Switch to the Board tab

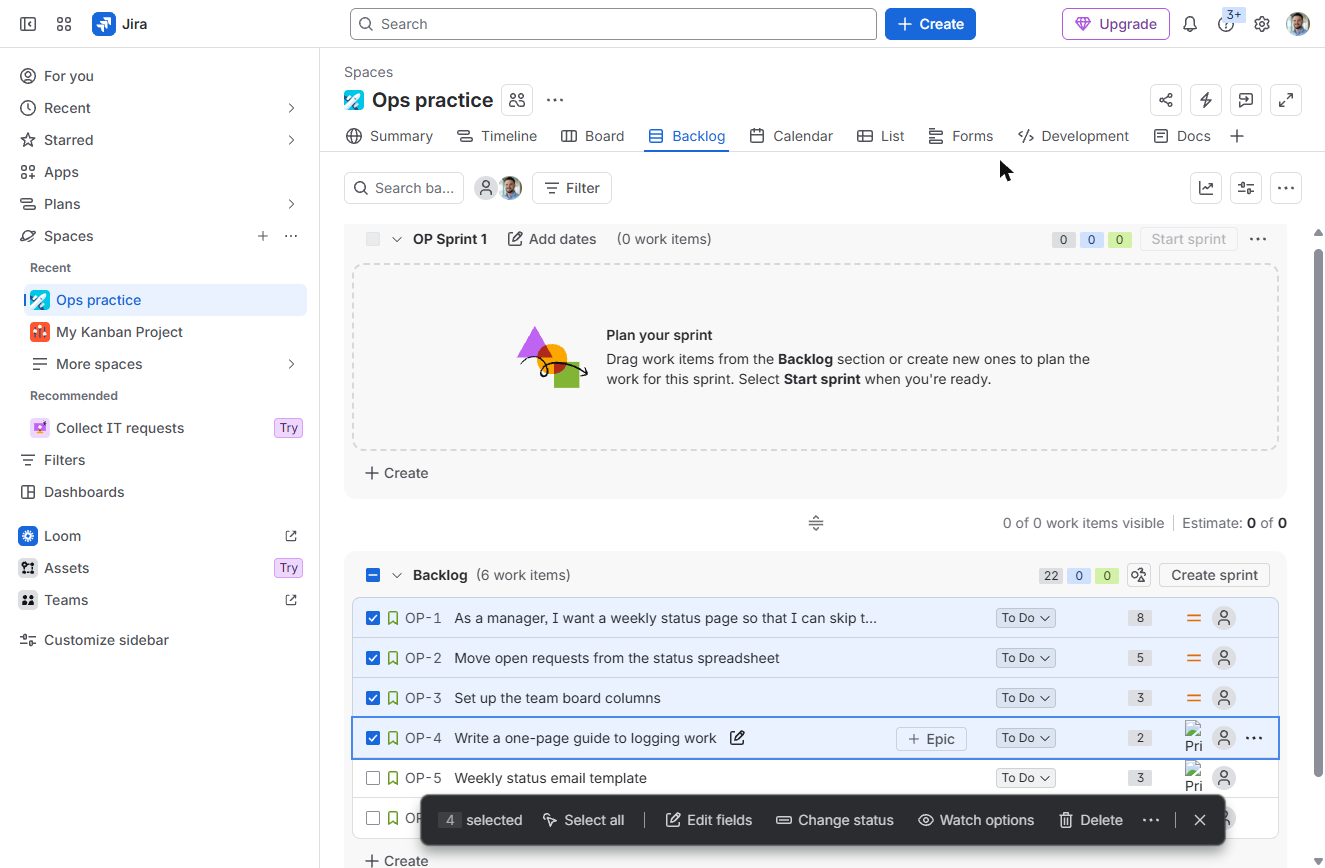point(592,136)
